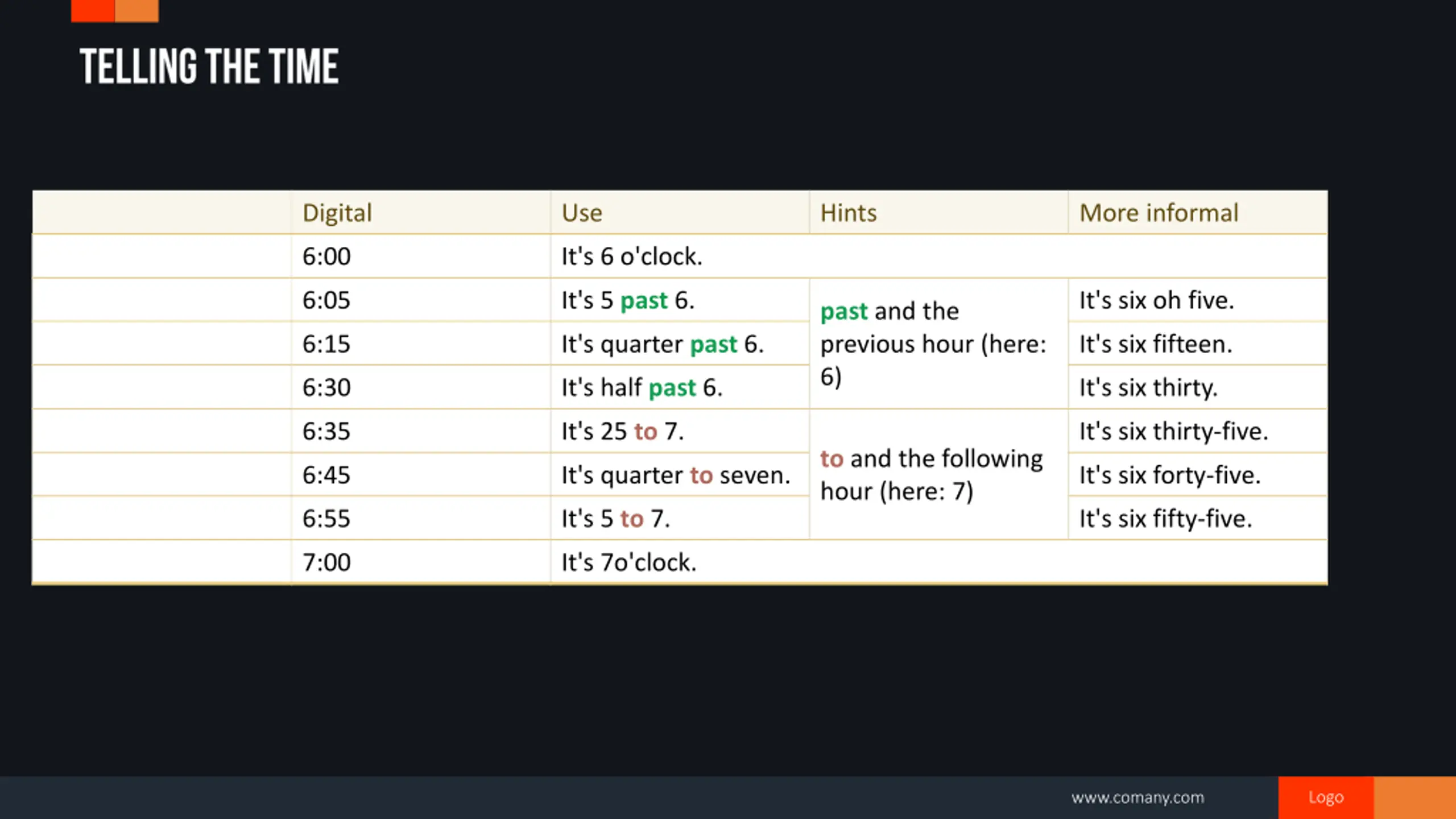Click the red square above the title
Viewport: 1456px width, 819px height.
93,11
